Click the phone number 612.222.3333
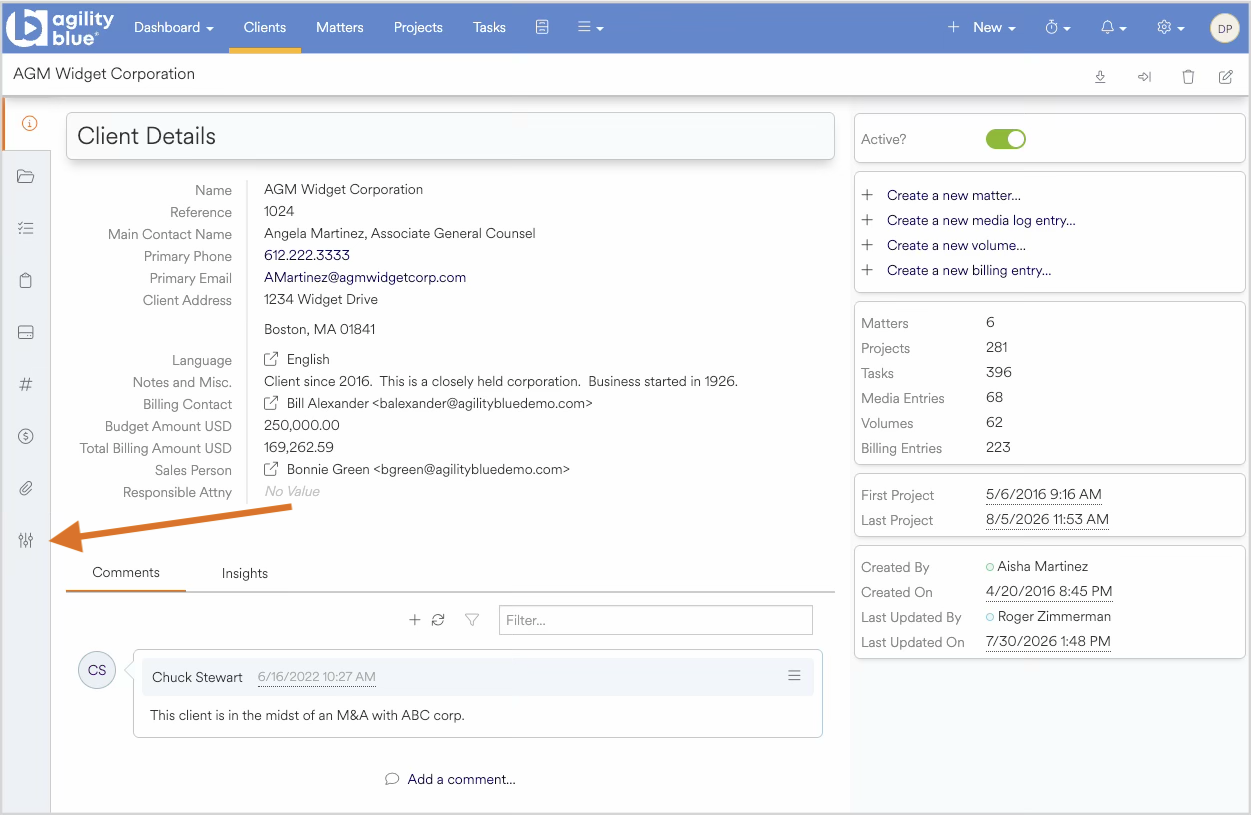The height and width of the screenshot is (815, 1251). [307, 255]
